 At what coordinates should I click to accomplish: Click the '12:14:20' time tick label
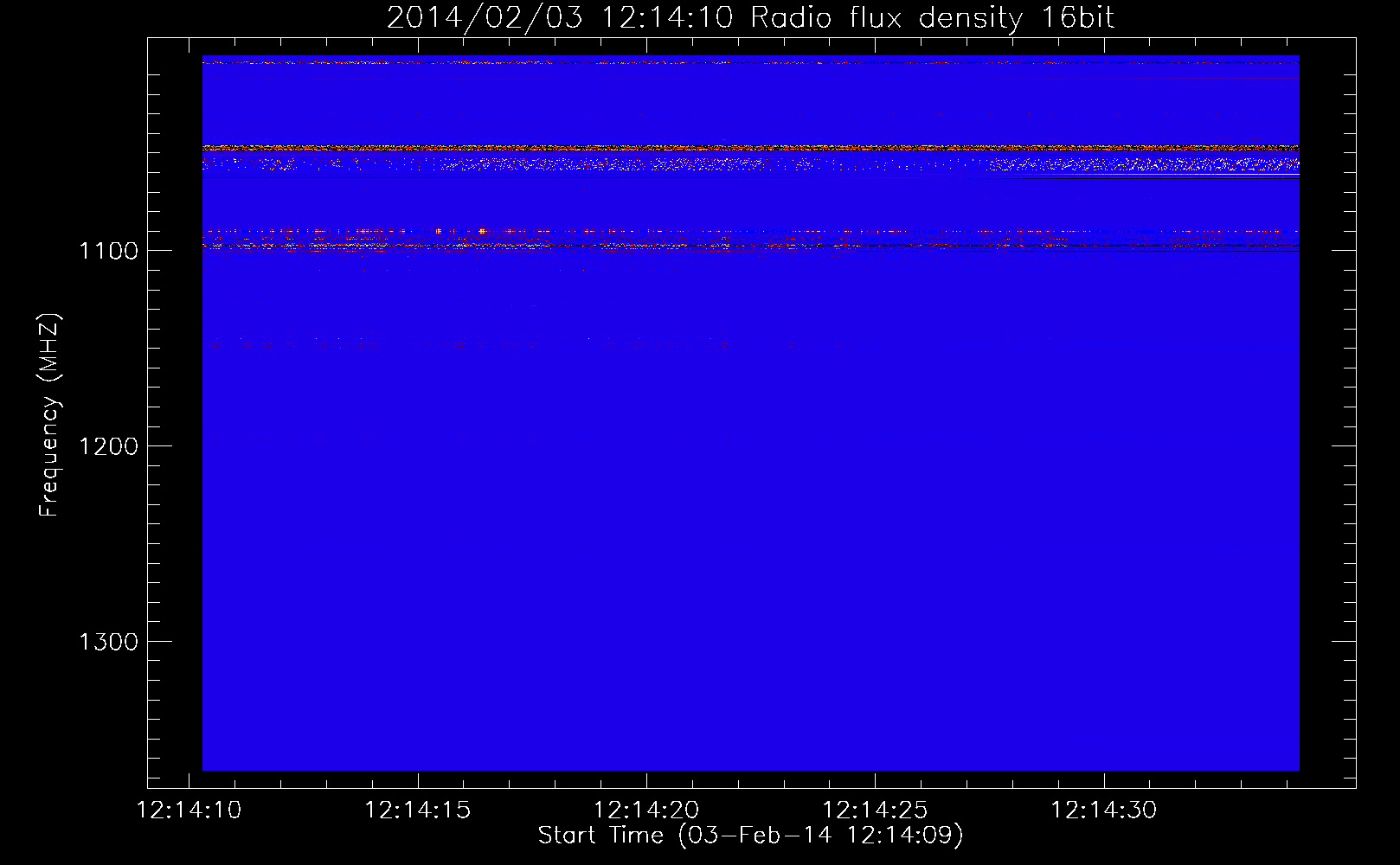[646, 811]
